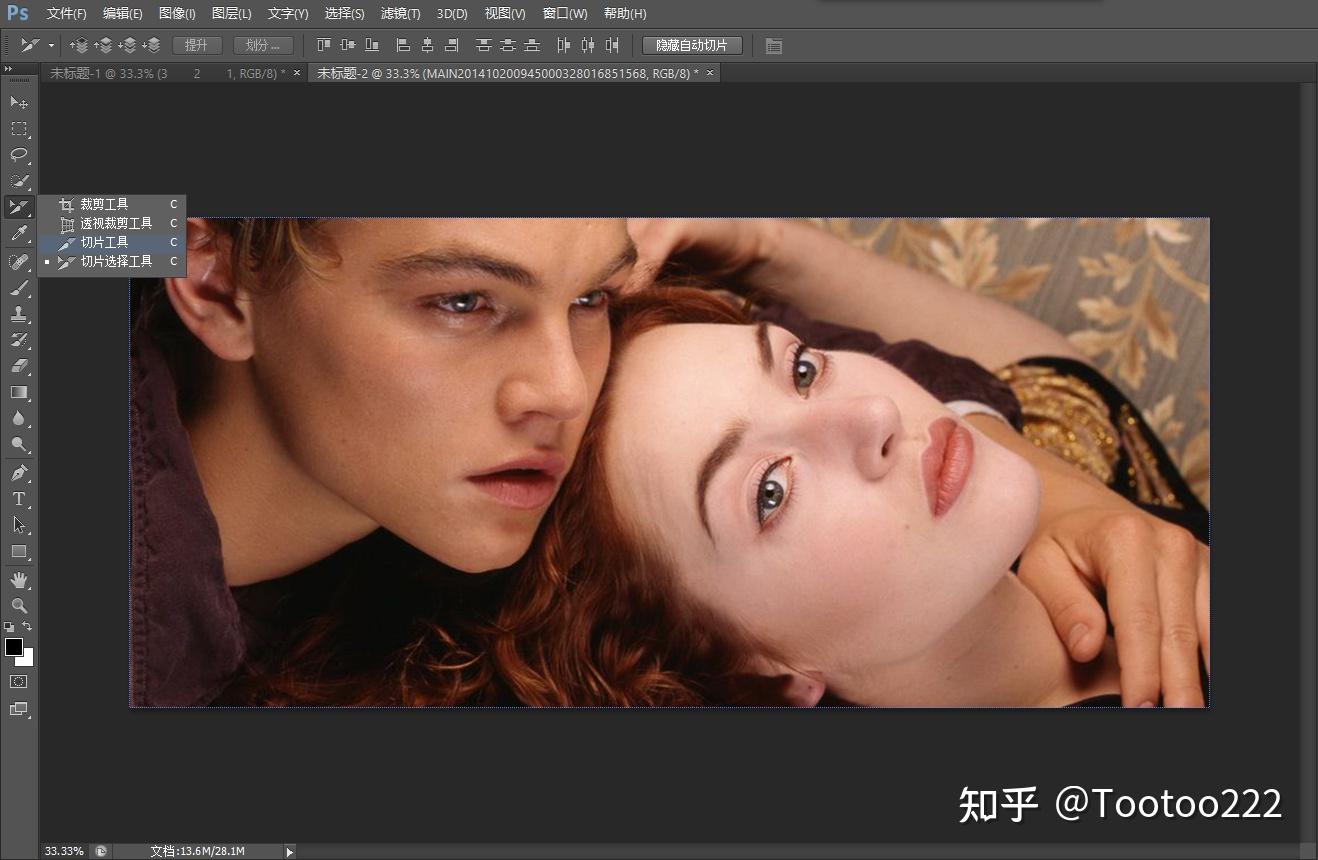
Task: Select the Gradient tool
Action: (19, 392)
